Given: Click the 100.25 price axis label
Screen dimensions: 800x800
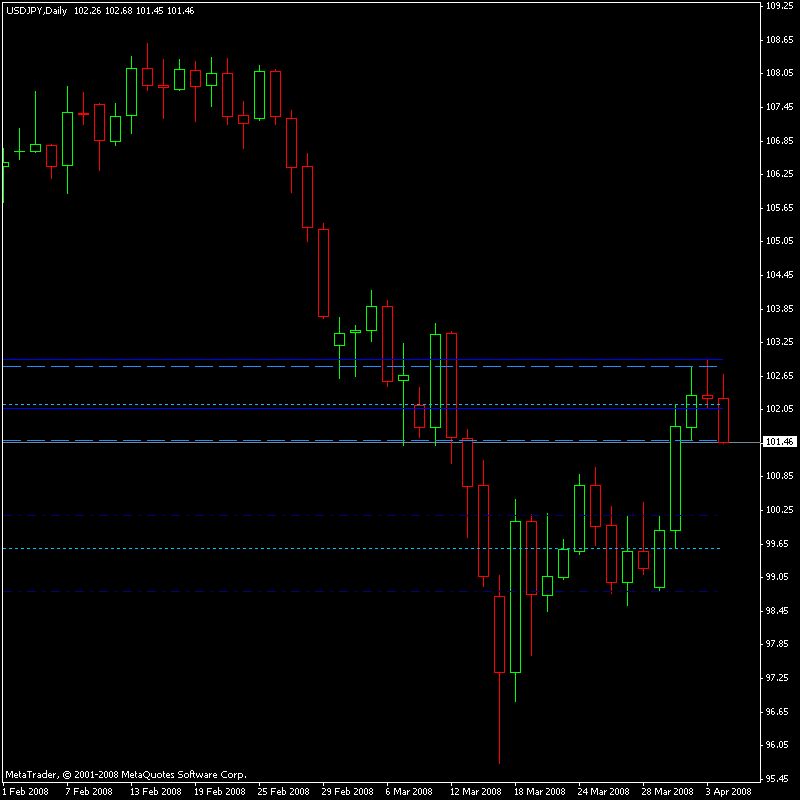Looking at the screenshot, I should [x=780, y=510].
